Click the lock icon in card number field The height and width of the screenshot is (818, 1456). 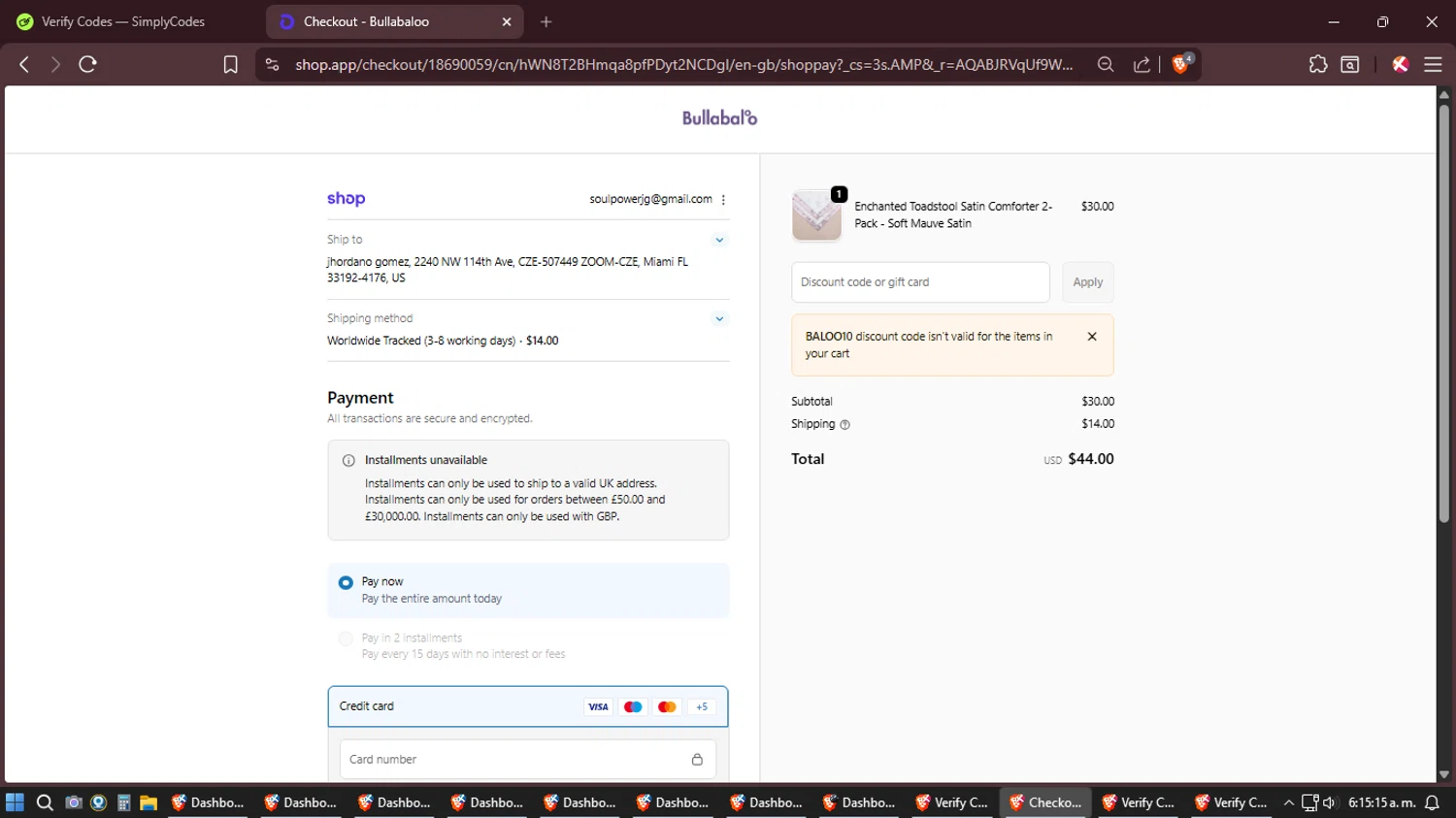[x=697, y=760]
